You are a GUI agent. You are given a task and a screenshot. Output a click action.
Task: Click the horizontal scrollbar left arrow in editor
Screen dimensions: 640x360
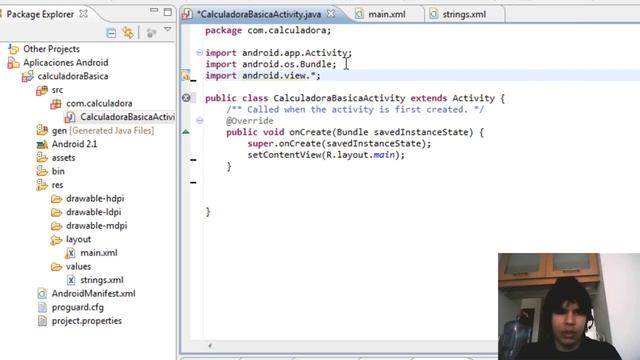tap(210, 346)
